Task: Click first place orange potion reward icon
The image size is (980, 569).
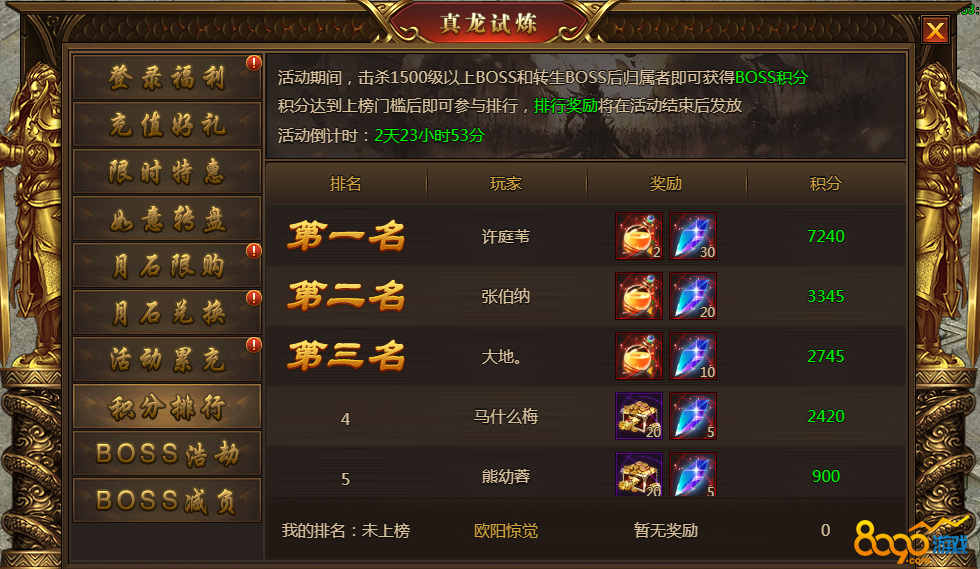Action: [x=639, y=236]
